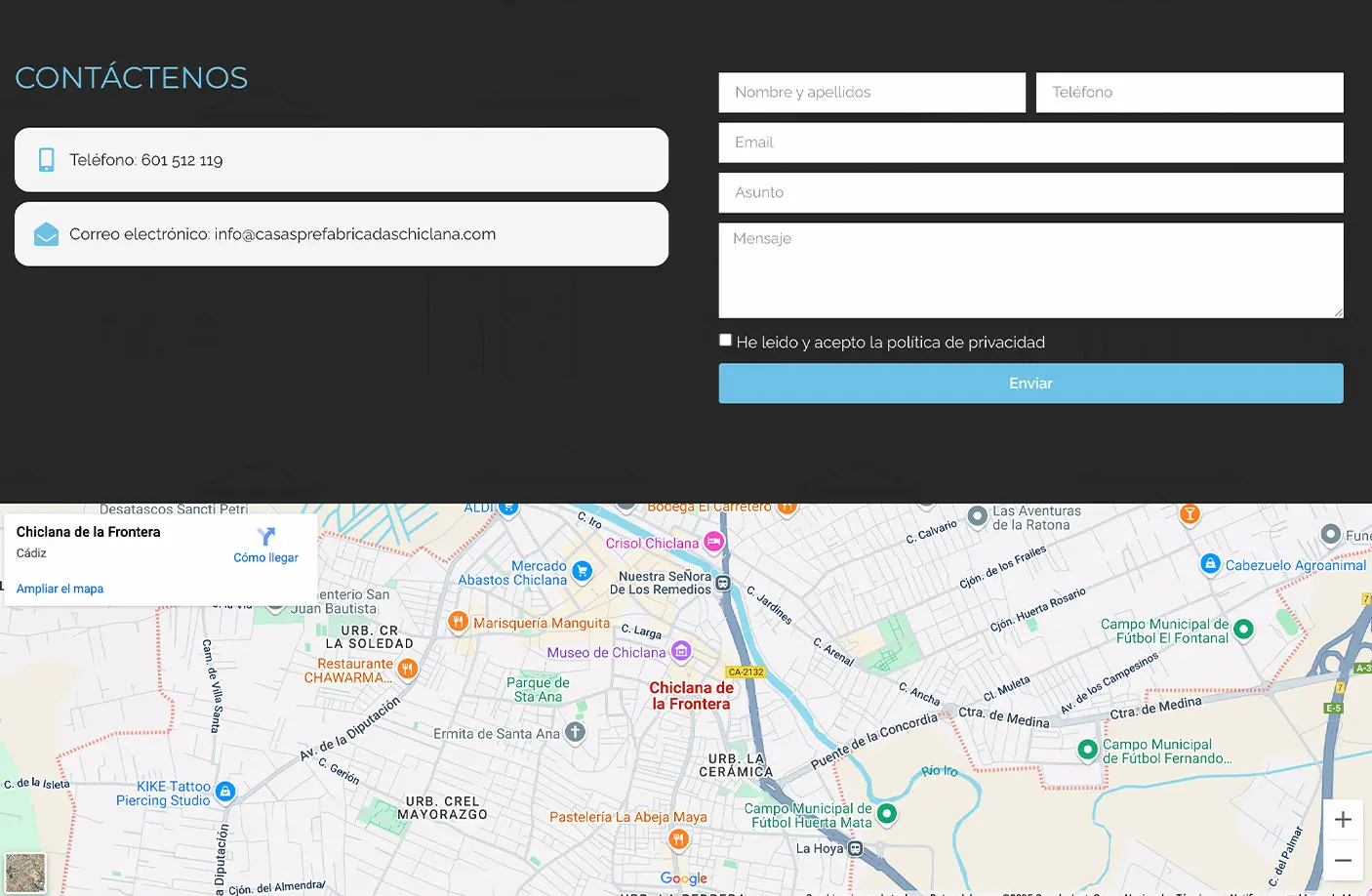Click the URB. CREL MAYORAZGO label

(x=443, y=808)
